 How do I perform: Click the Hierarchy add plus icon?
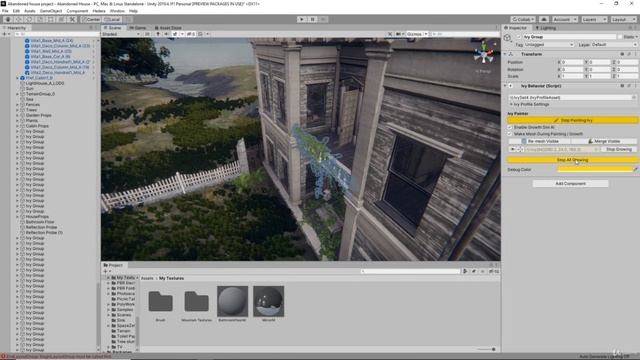[x=4, y=34]
